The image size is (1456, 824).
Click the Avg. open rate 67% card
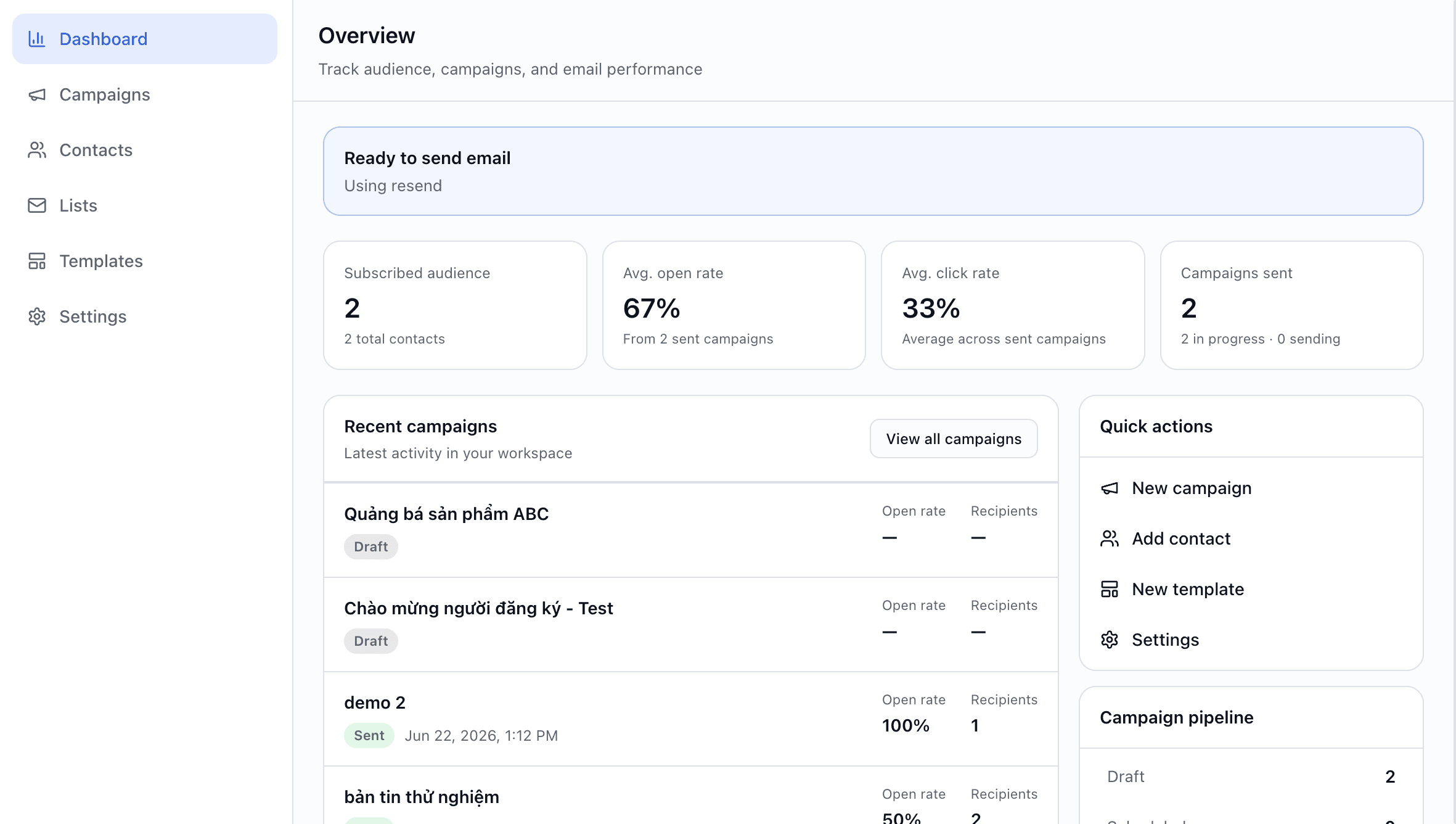pyautogui.click(x=734, y=305)
